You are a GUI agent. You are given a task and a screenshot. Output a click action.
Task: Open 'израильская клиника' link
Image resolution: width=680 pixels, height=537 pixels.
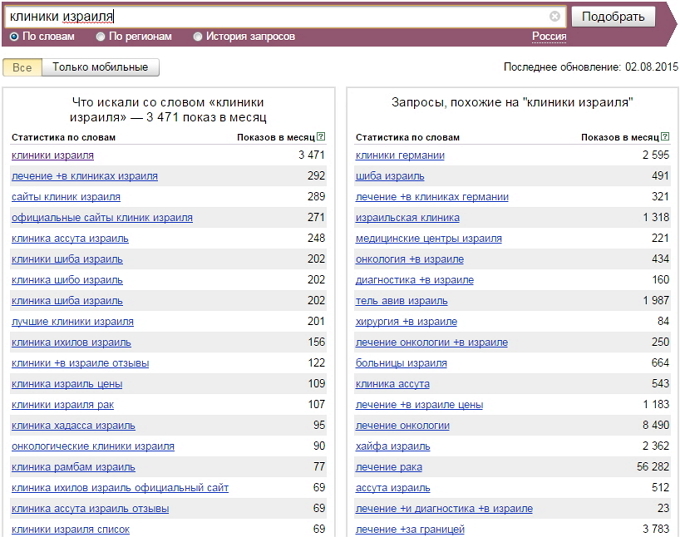(408, 218)
